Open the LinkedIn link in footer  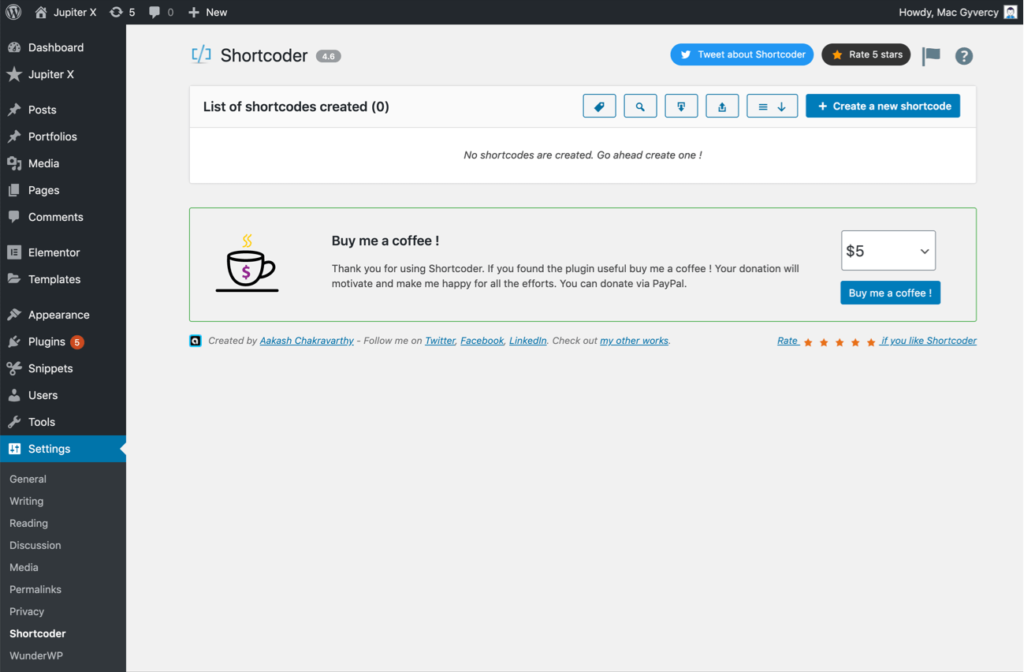pyautogui.click(x=528, y=340)
